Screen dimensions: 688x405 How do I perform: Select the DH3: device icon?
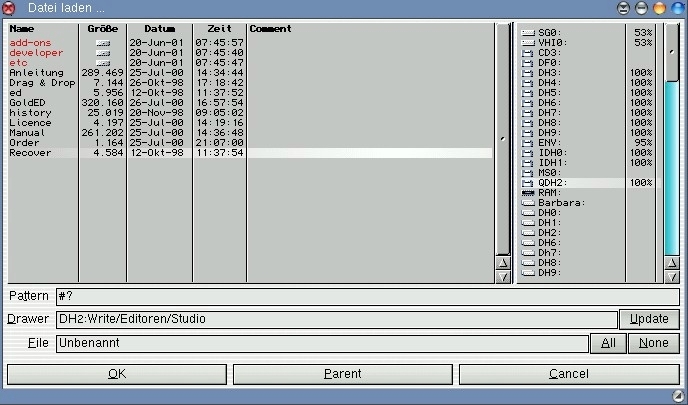point(528,73)
